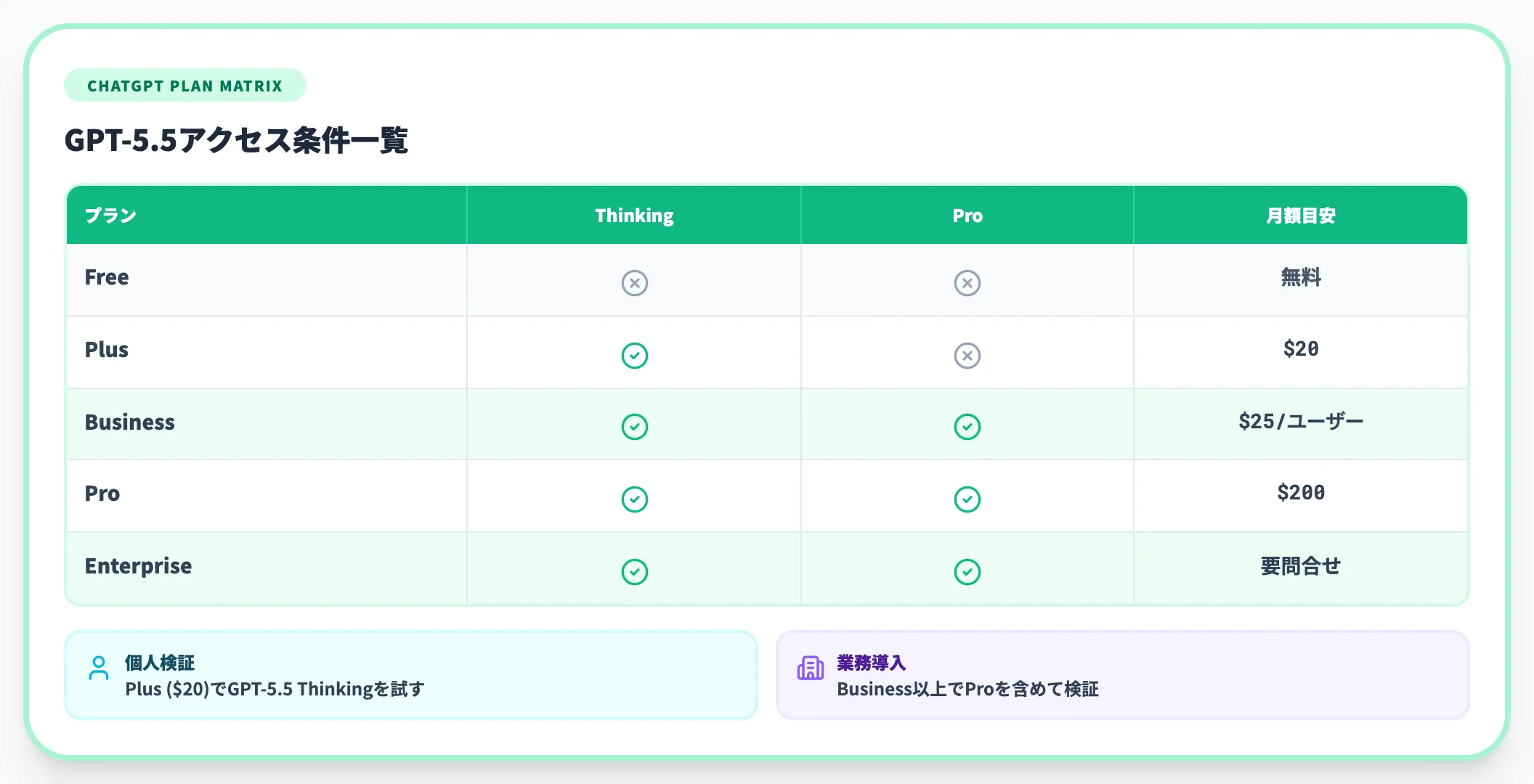Click the Business plan Pro checkmark icon

[x=967, y=426]
